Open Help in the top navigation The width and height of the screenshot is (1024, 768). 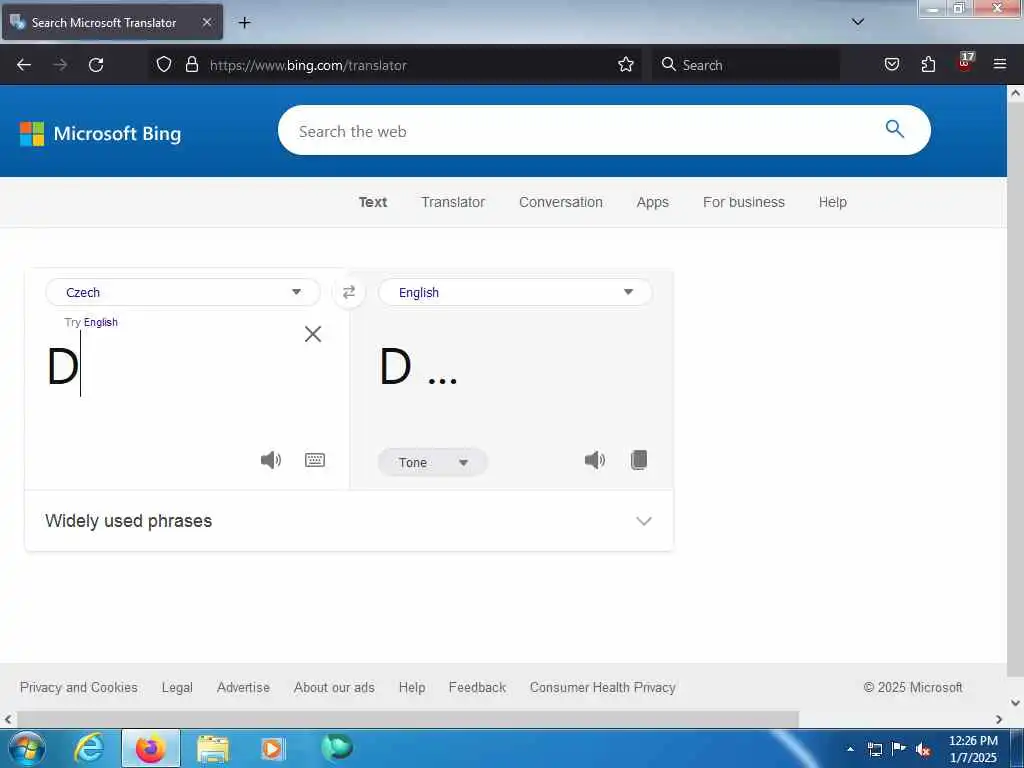pyautogui.click(x=833, y=202)
